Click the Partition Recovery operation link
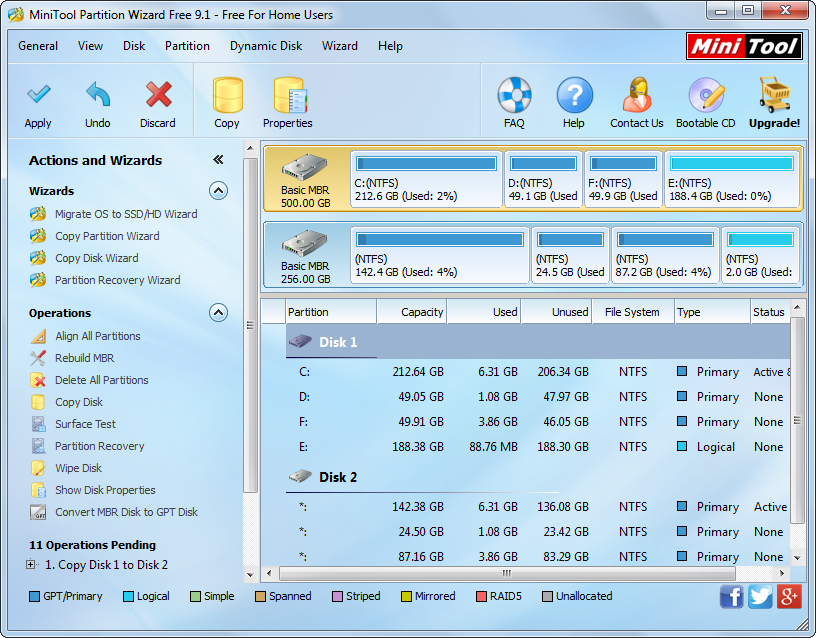The width and height of the screenshot is (816, 638). (100, 446)
